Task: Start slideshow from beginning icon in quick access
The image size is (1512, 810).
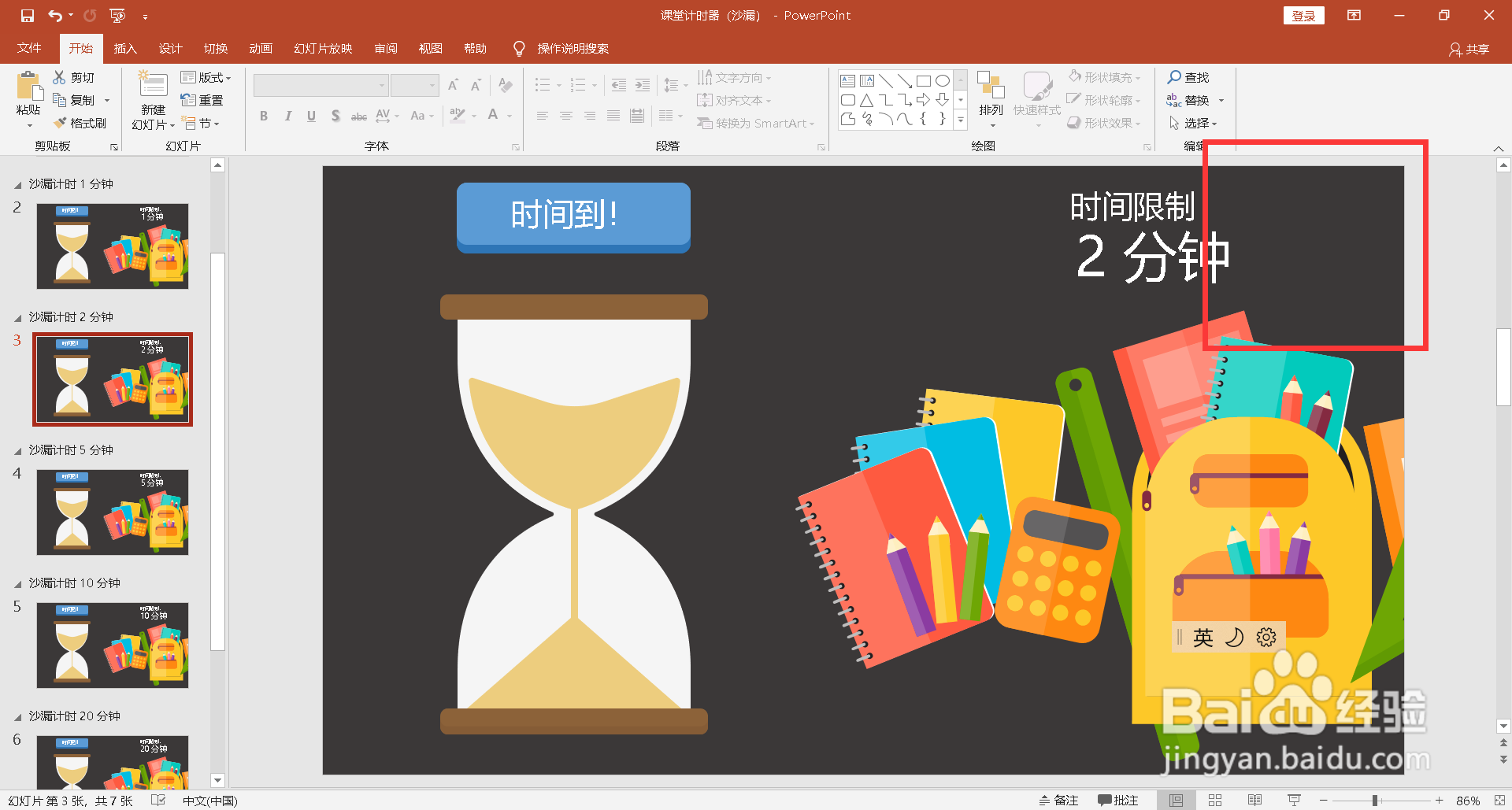Action: (118, 16)
